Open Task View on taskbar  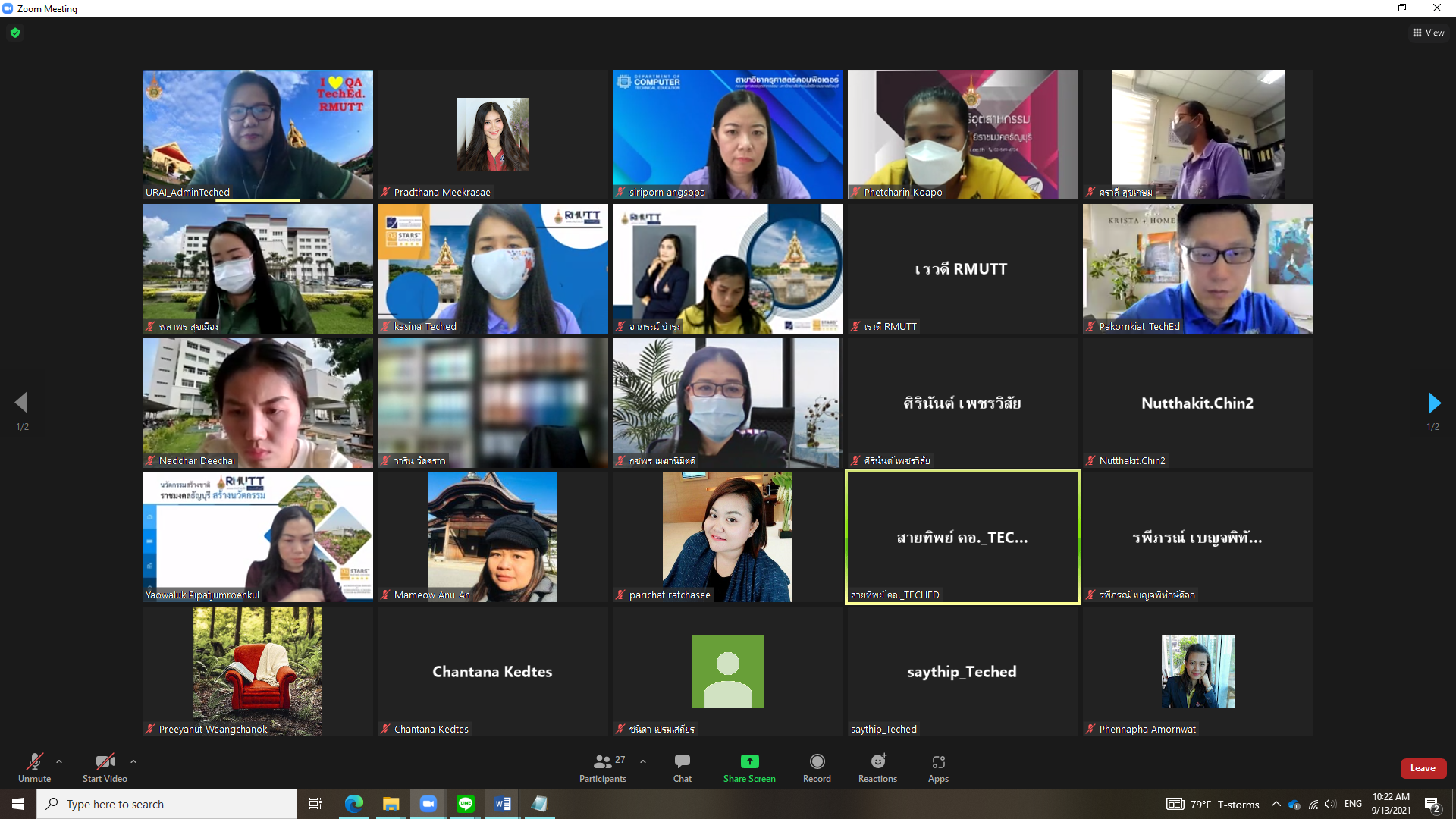pyautogui.click(x=315, y=804)
